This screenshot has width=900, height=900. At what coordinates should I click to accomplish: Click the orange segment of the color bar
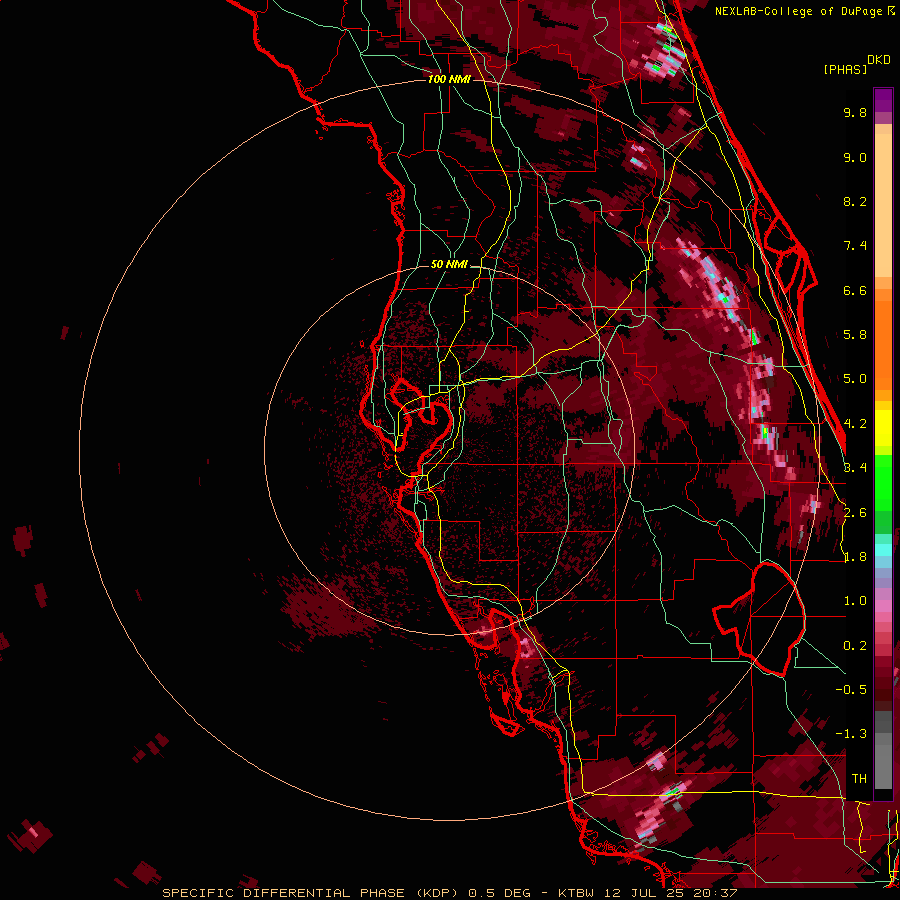(x=883, y=340)
